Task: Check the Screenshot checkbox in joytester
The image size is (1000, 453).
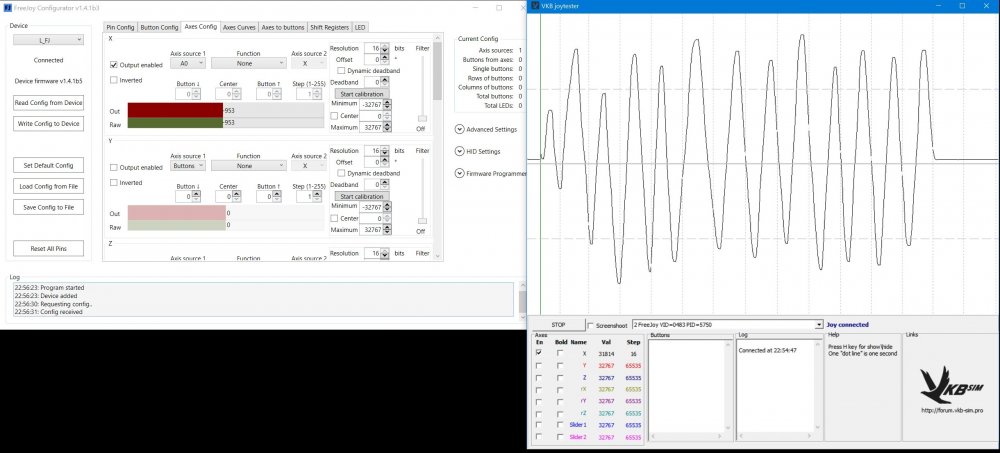Action: 591,325
